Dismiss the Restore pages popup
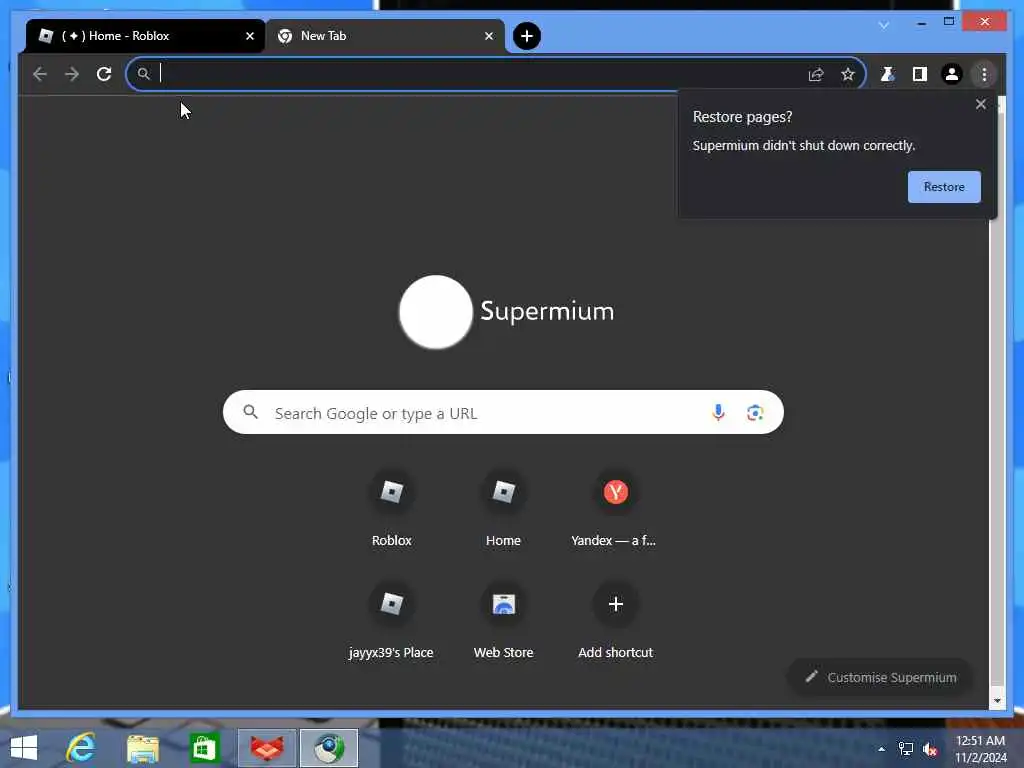Screen dimensions: 1024x768 tap(980, 104)
